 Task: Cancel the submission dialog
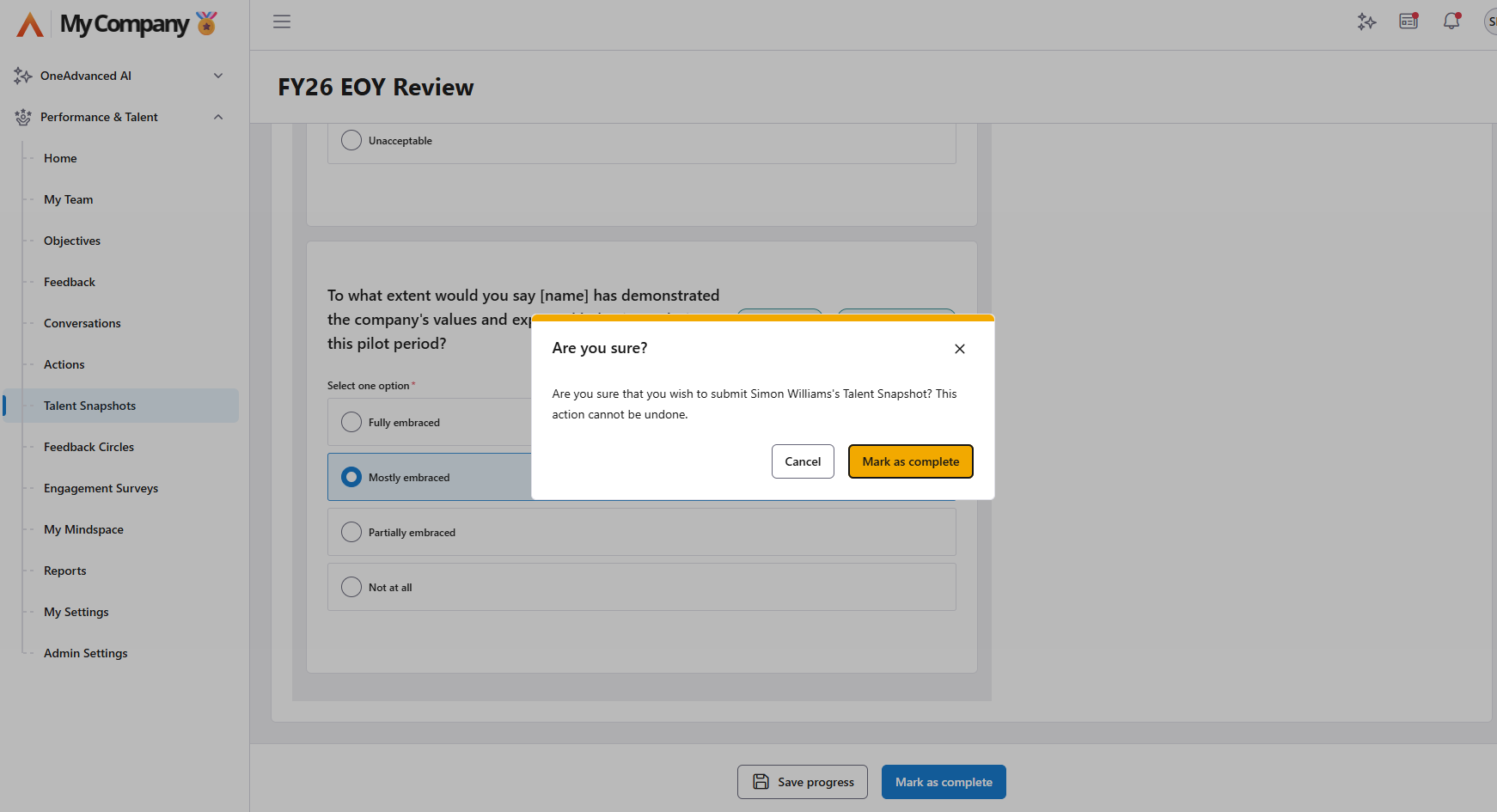tap(803, 461)
